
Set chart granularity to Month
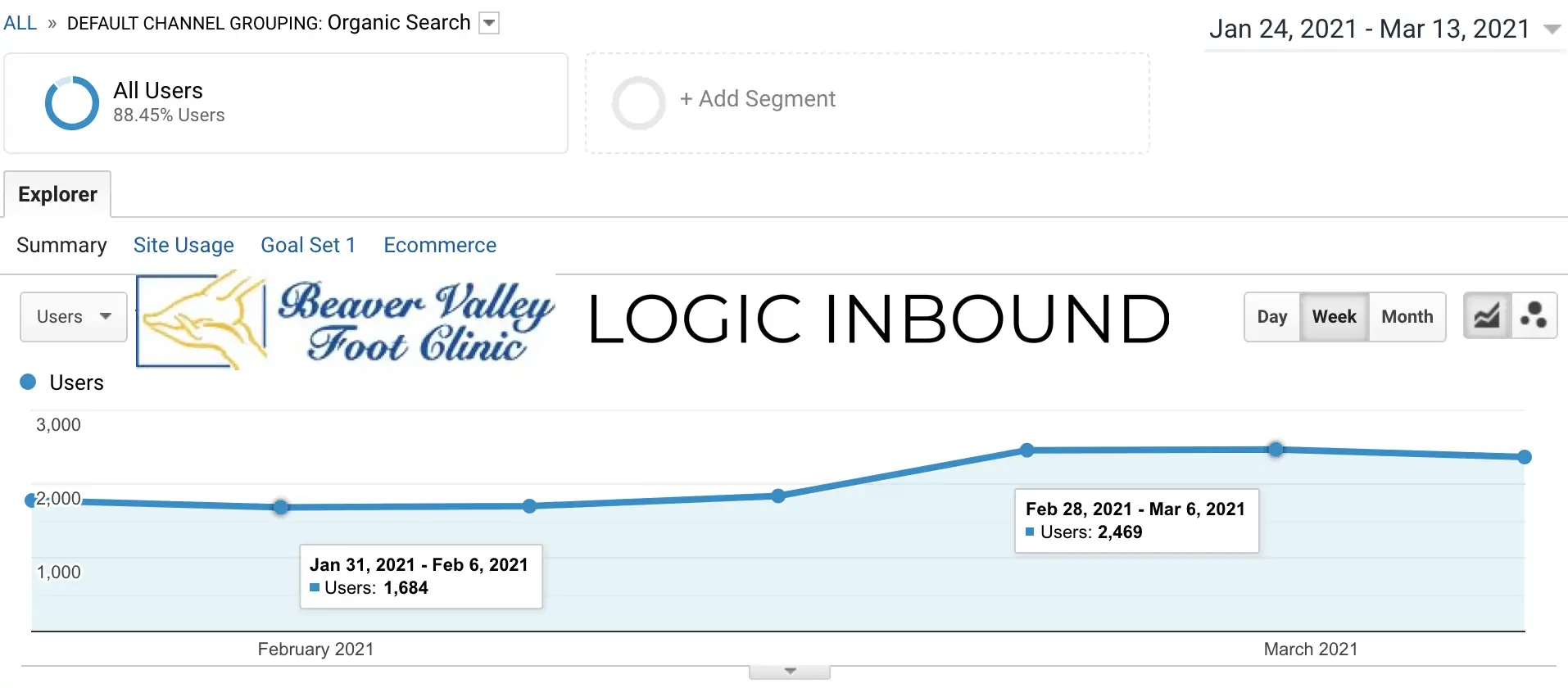pos(1407,317)
